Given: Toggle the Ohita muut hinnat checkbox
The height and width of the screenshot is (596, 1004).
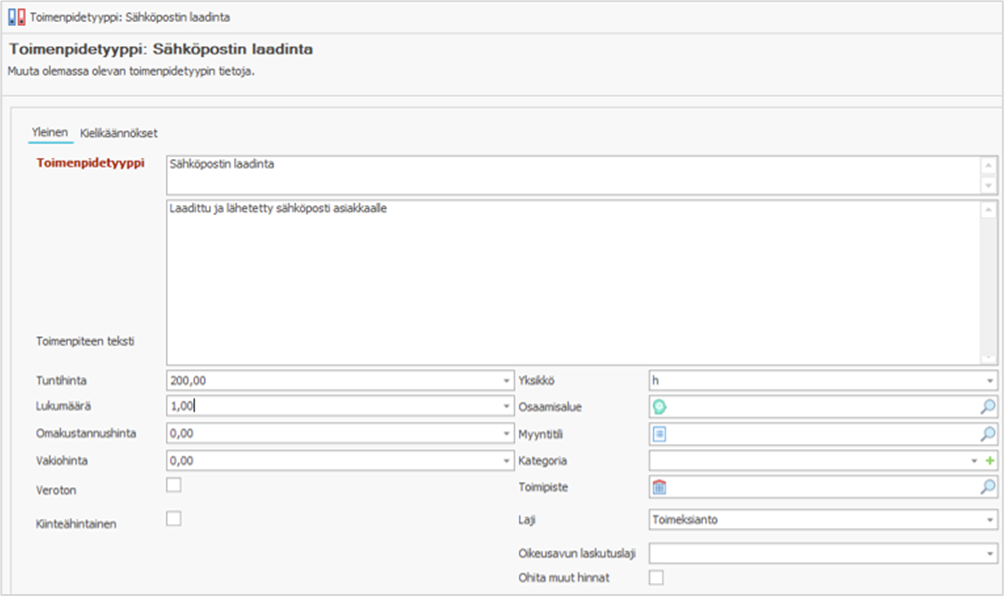Looking at the screenshot, I should (x=657, y=577).
